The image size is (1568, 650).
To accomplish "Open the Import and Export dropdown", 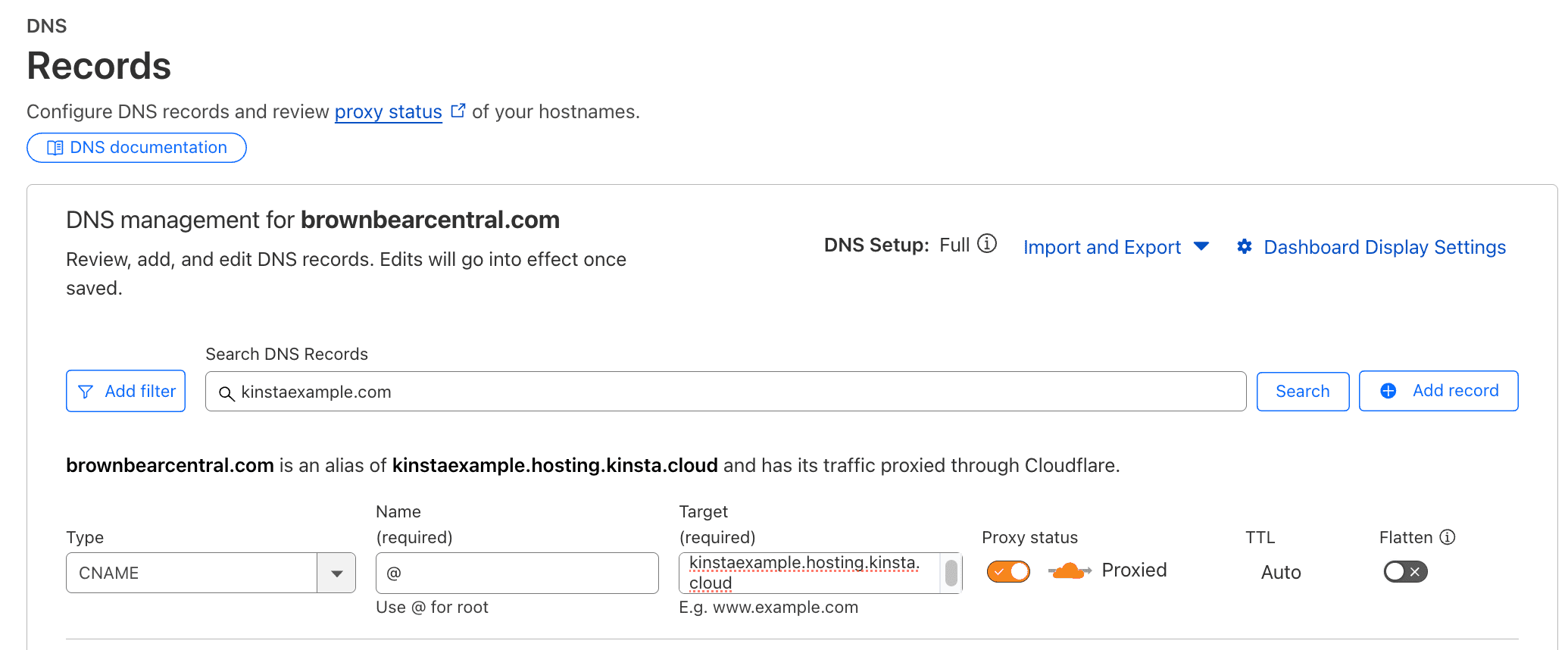I will [1115, 247].
